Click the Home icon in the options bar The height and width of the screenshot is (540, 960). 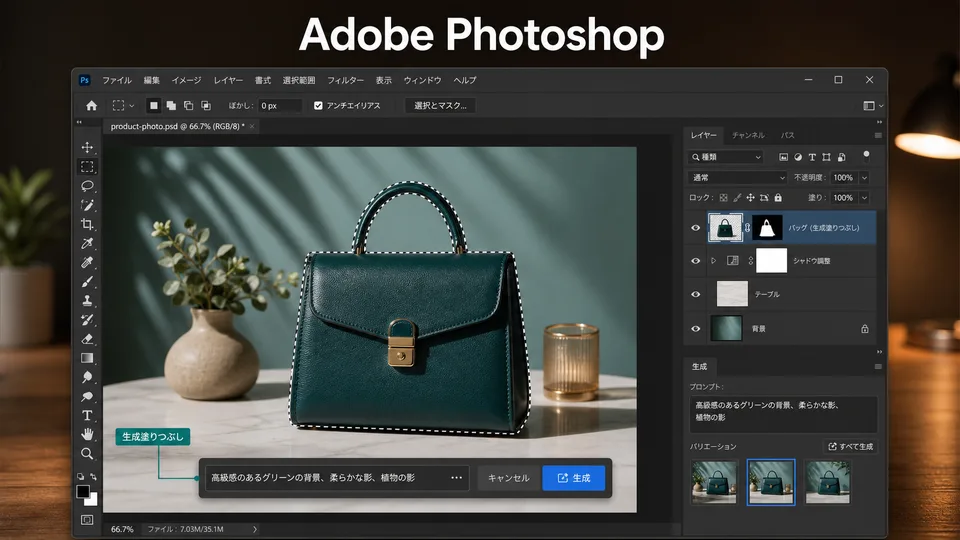tap(91, 105)
